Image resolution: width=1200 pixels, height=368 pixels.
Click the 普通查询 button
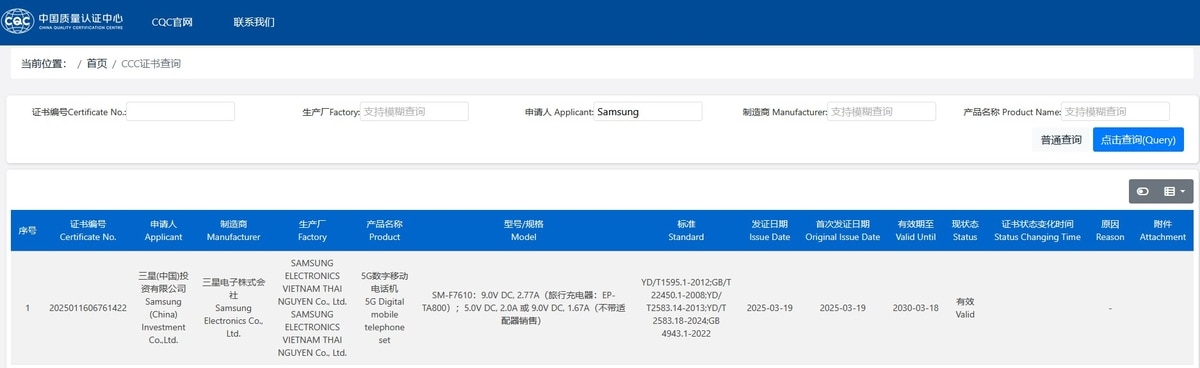click(1061, 140)
